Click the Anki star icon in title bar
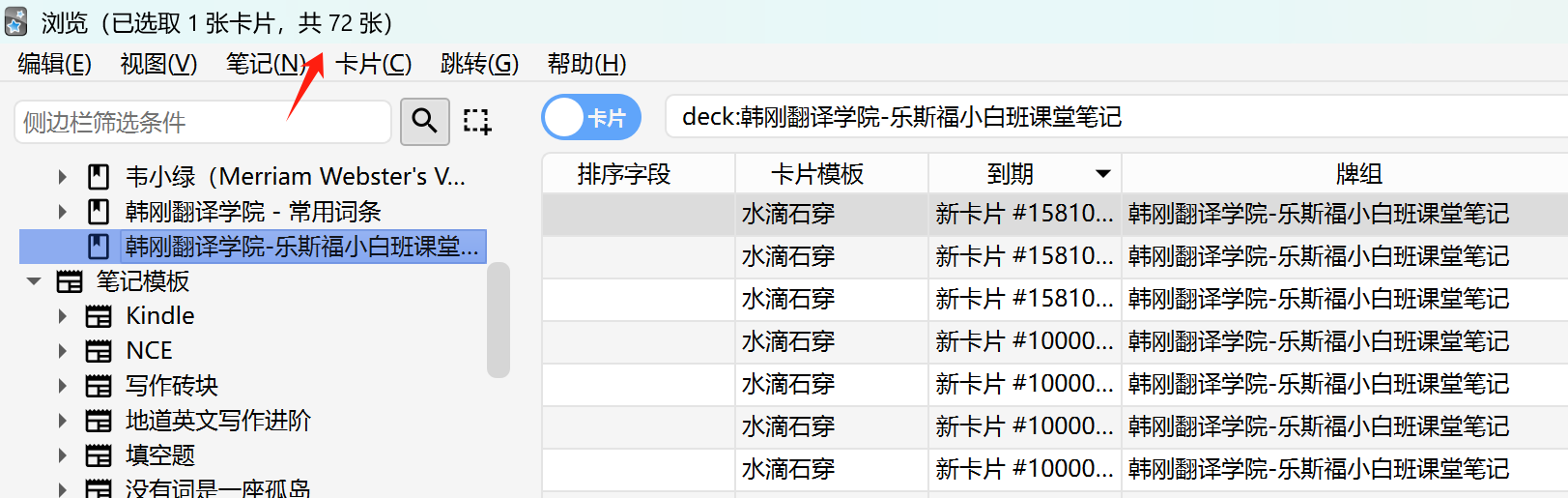The height and width of the screenshot is (498, 1568). (16, 21)
